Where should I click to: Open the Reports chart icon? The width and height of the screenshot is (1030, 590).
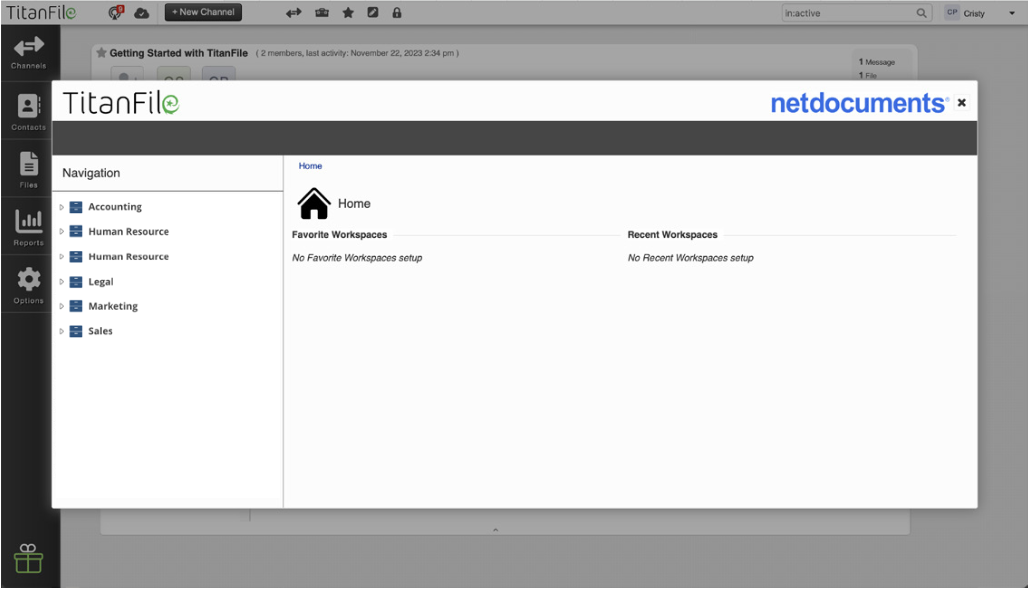point(28,227)
